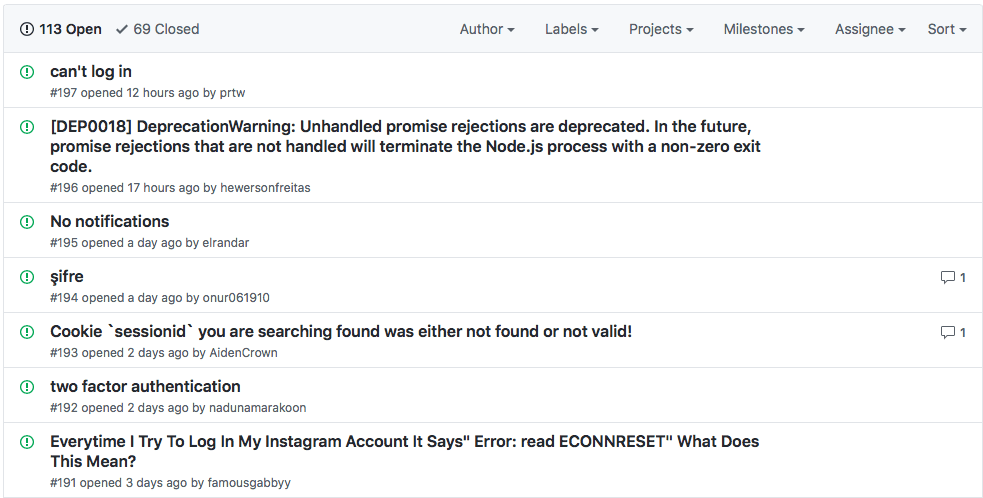Open the Assignee filter dropdown

870,29
